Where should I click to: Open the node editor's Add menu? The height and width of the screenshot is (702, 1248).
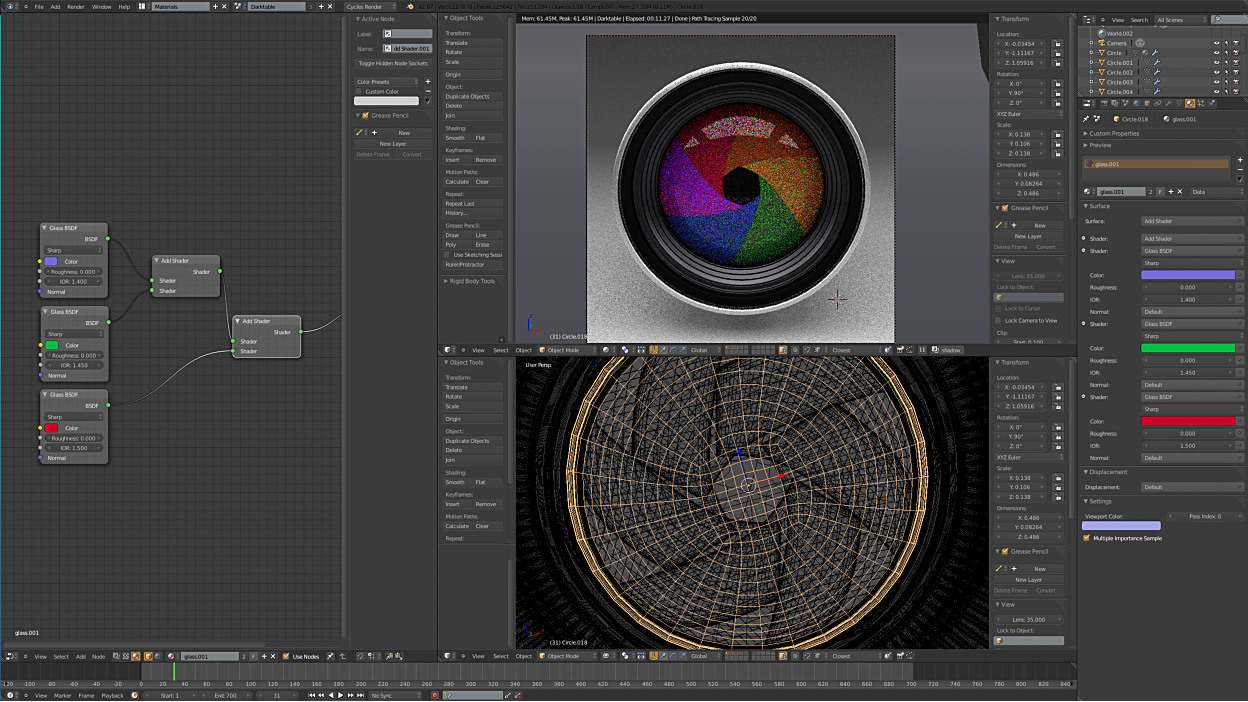point(81,656)
